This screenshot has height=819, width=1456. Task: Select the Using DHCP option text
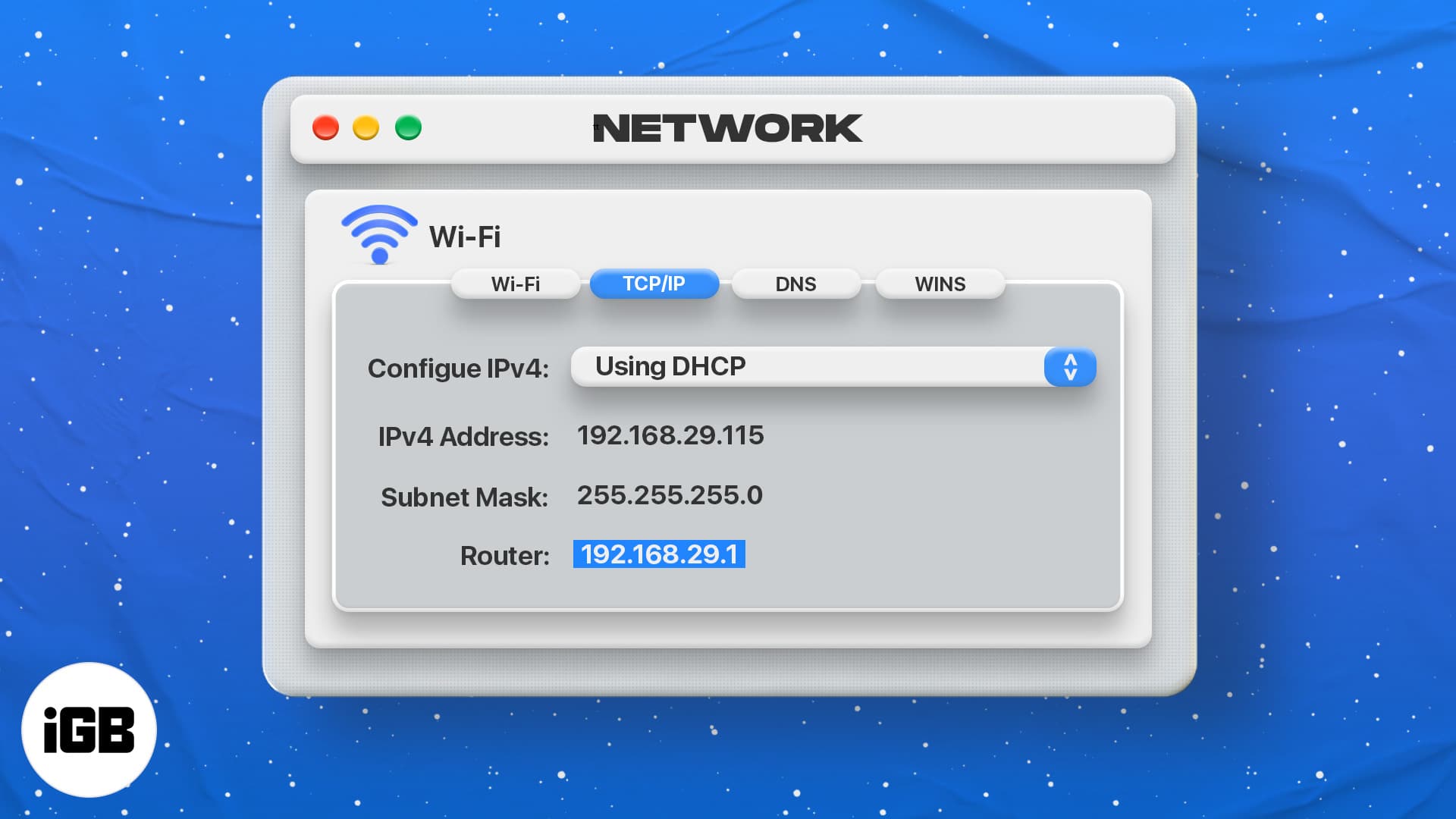(x=670, y=366)
